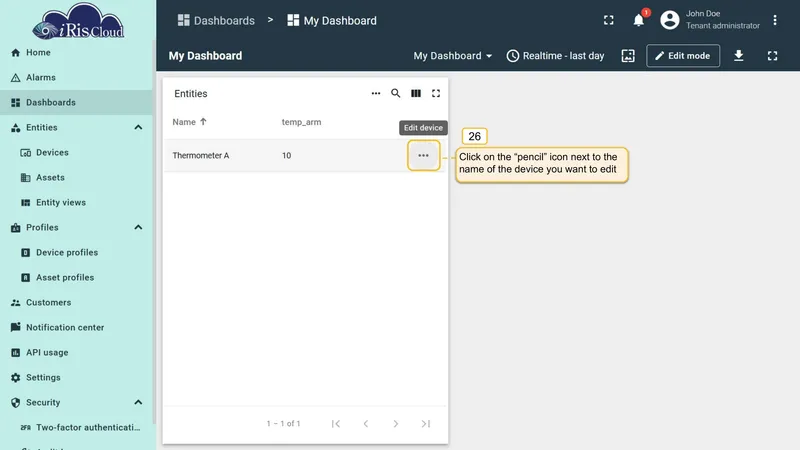
Task: Open Two-factor authentication settings
Action: click(77, 428)
